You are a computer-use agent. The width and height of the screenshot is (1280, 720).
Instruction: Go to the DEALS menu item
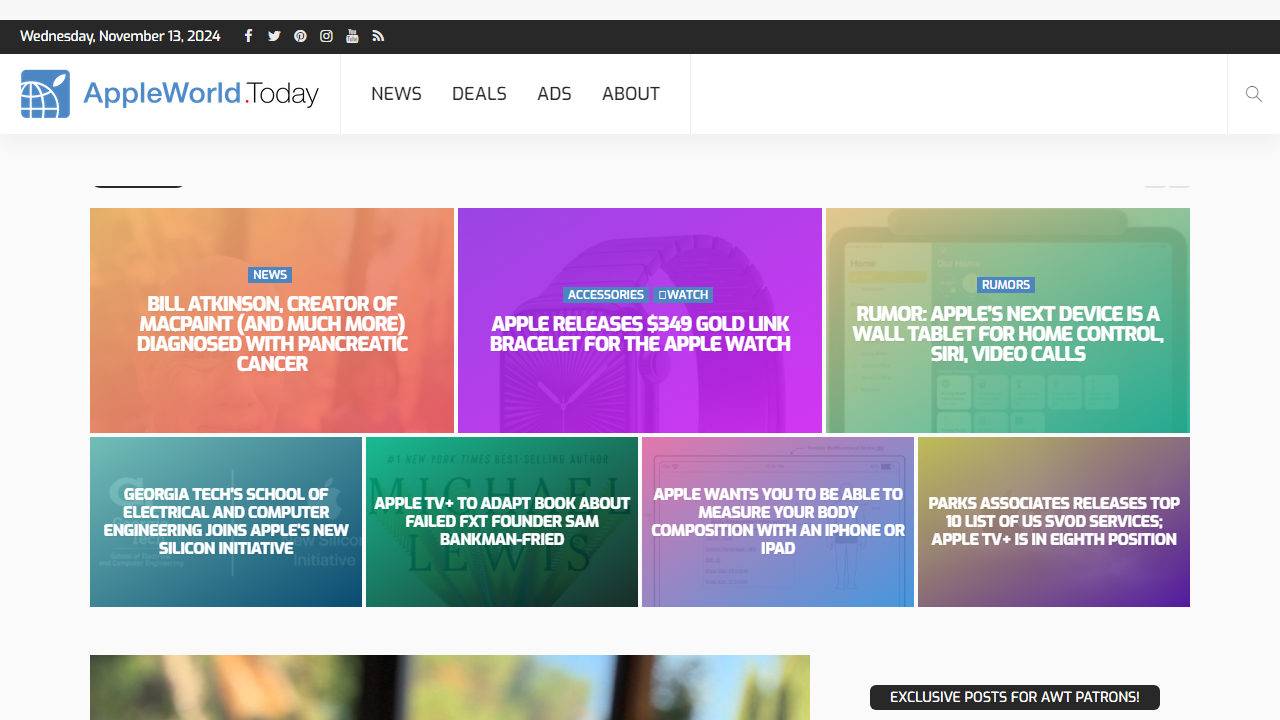coord(479,94)
